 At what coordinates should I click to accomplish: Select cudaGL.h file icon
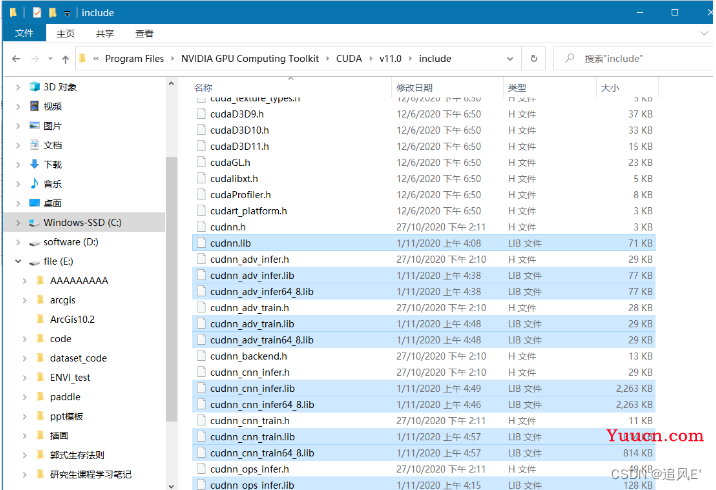[x=201, y=162]
